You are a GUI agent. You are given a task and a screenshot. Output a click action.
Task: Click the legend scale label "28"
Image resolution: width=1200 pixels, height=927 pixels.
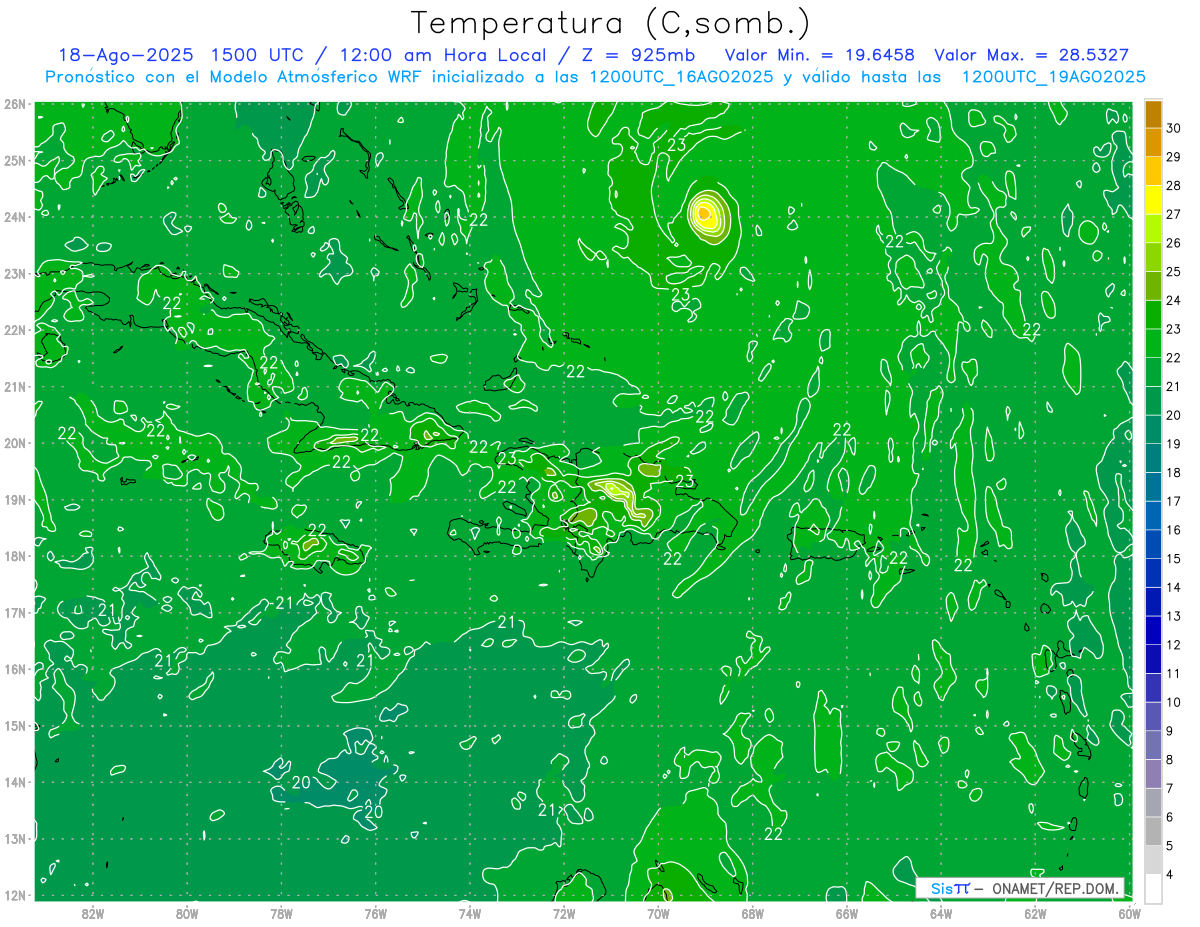pos(1173,185)
